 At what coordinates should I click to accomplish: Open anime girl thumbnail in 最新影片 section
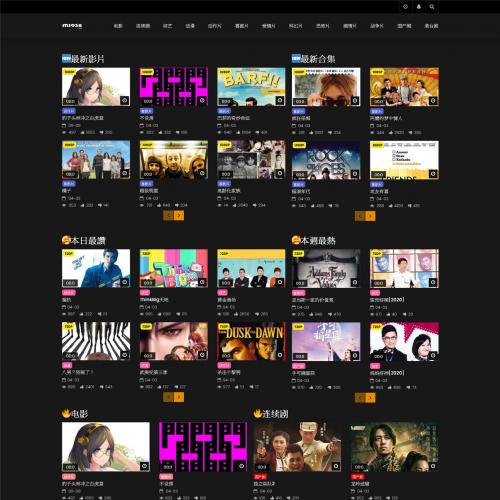coord(96,87)
